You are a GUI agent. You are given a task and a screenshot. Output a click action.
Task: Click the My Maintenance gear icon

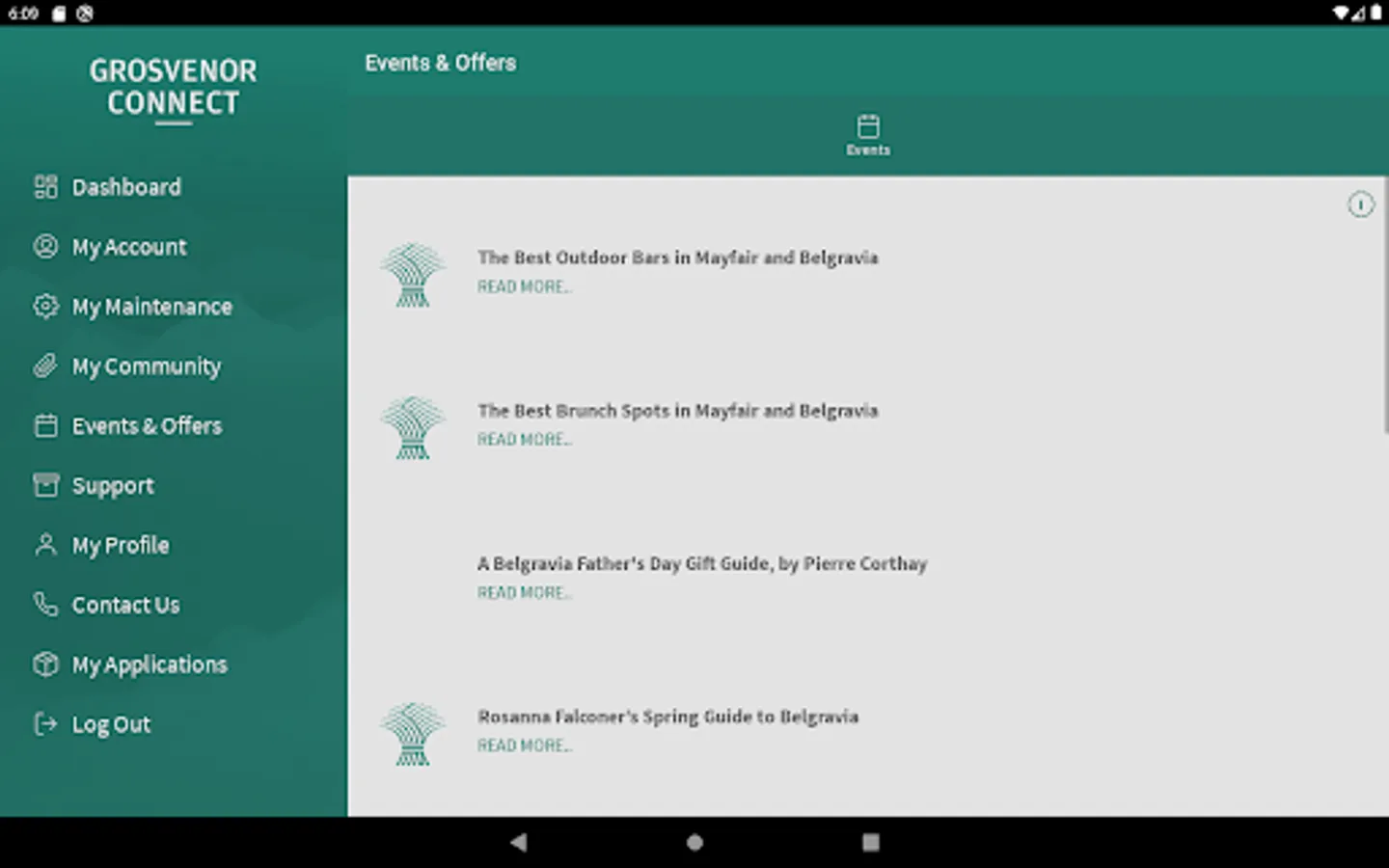point(45,307)
